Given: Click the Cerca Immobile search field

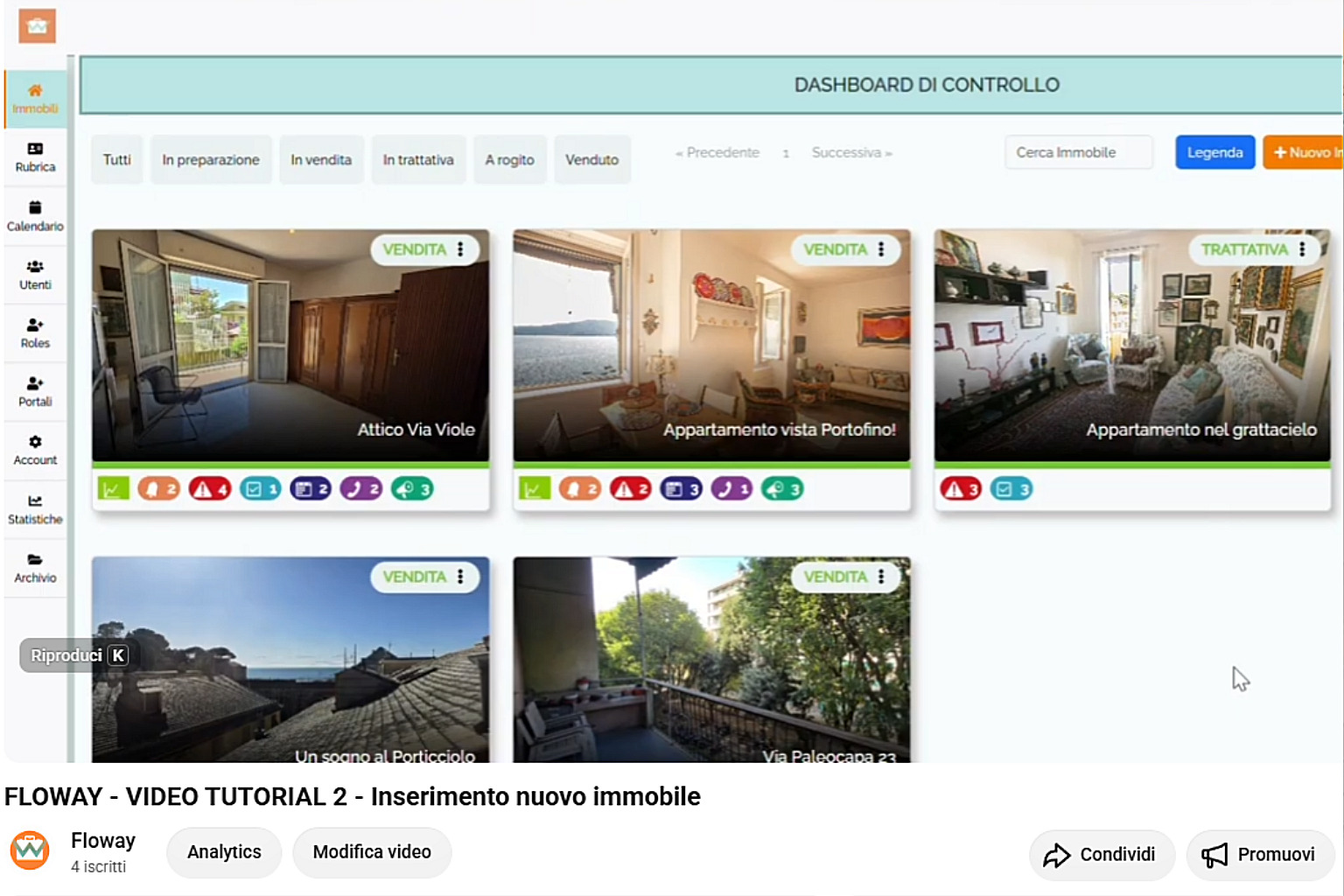Looking at the screenshot, I should (1078, 152).
